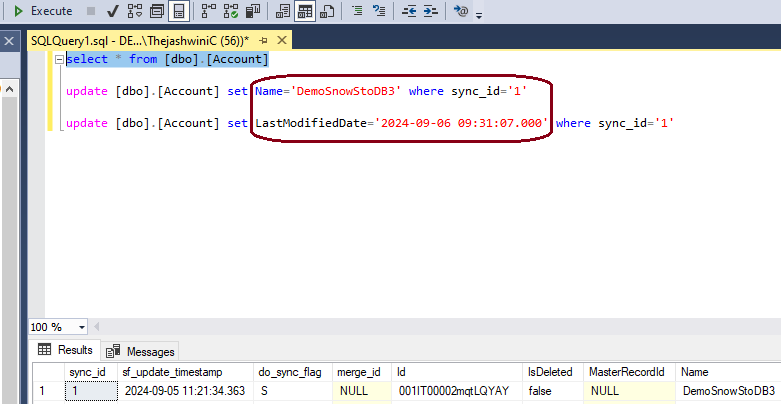Select the sync_id cell with value 1

[x=92, y=391]
